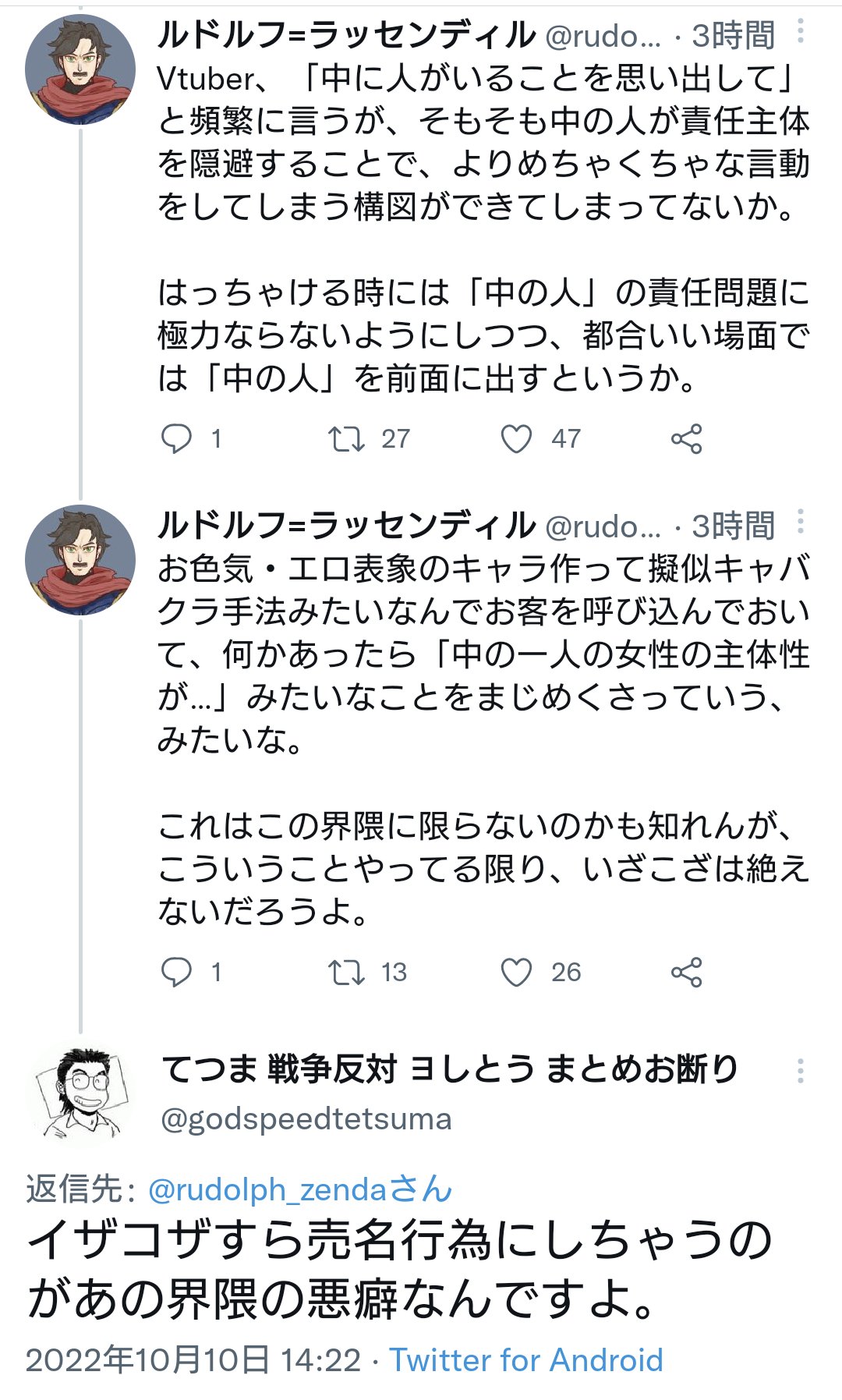Share the second tweet
The height and width of the screenshot is (1400, 842).
tap(687, 972)
